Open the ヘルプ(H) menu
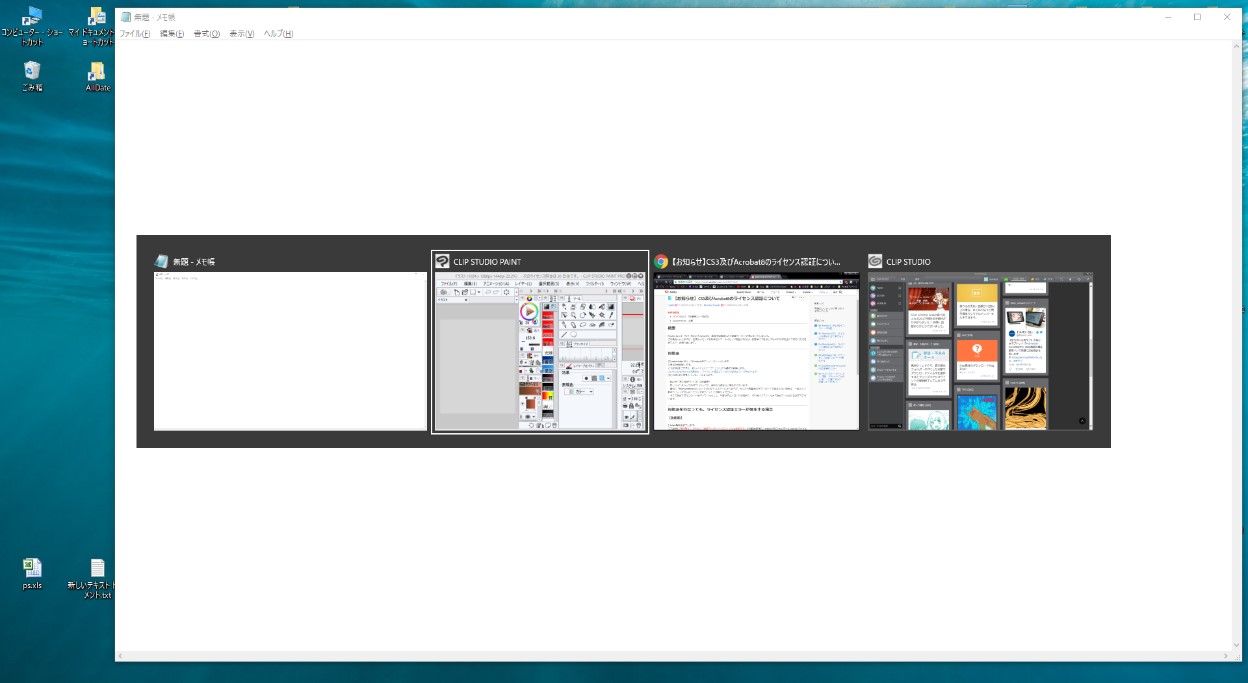1248x683 pixels. point(278,34)
